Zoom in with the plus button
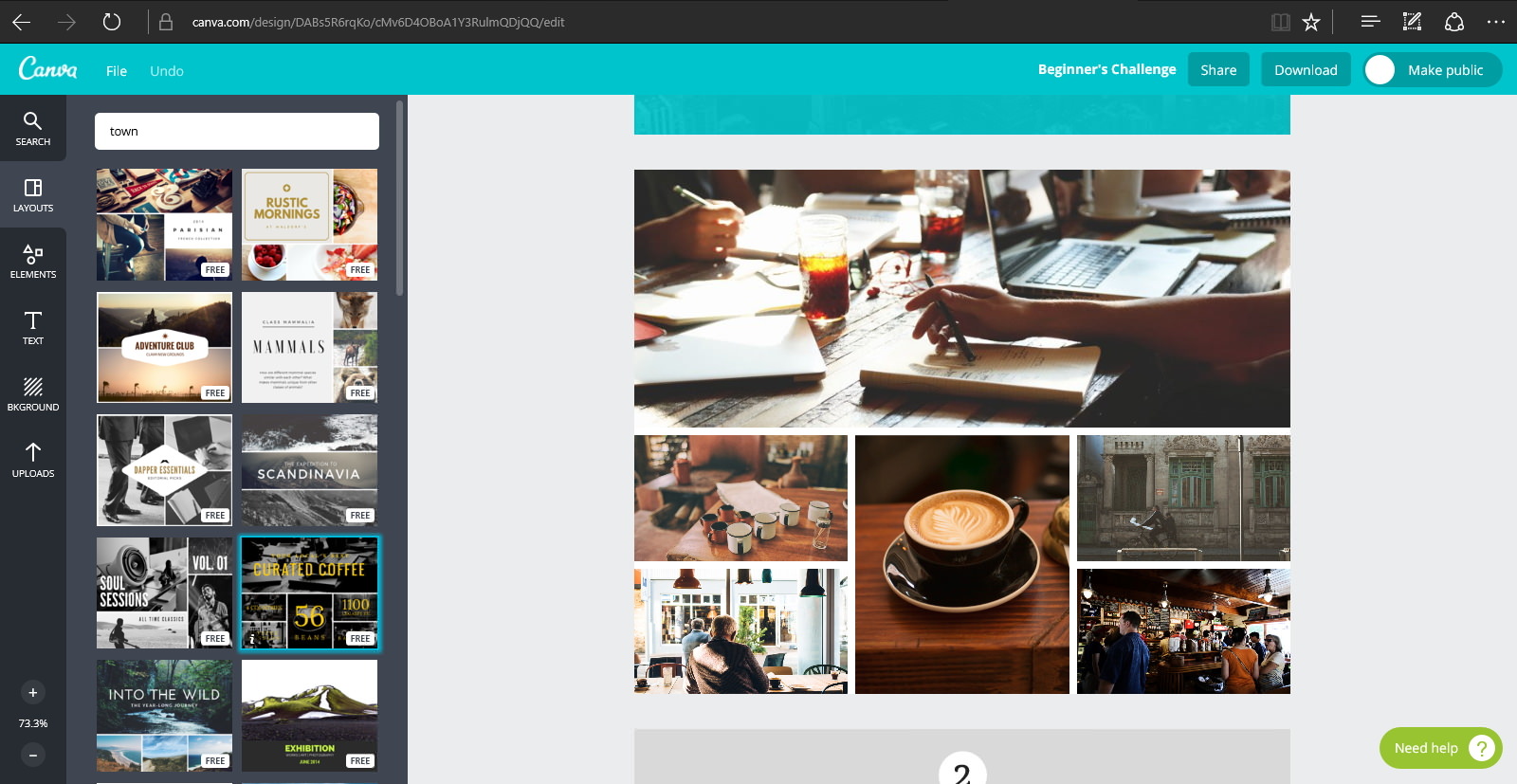 point(33,693)
